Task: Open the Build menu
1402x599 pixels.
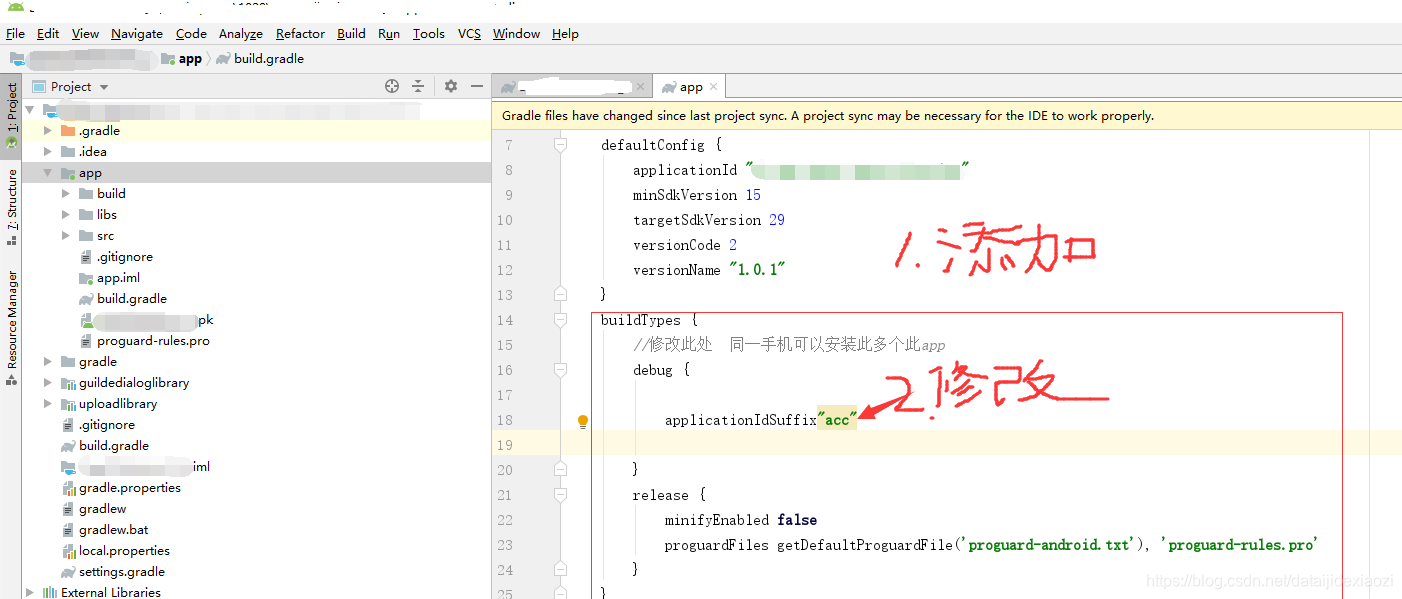Action: coord(351,34)
